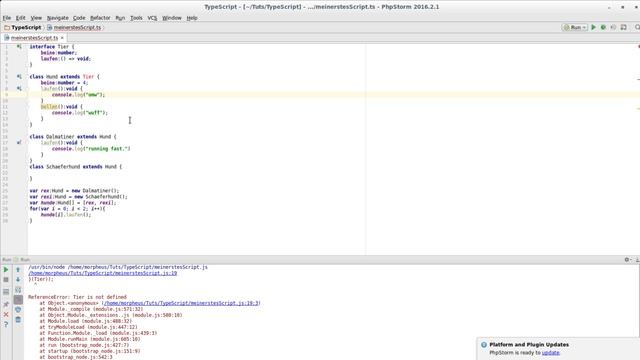Open the Refactor menu

point(100,18)
